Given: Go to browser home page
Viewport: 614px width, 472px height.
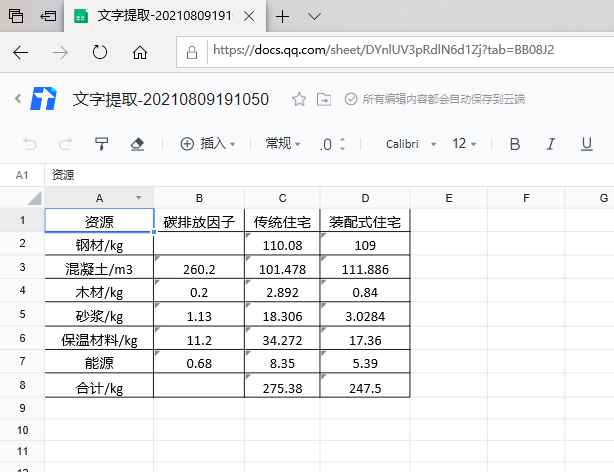Looking at the screenshot, I should pyautogui.click(x=140, y=52).
